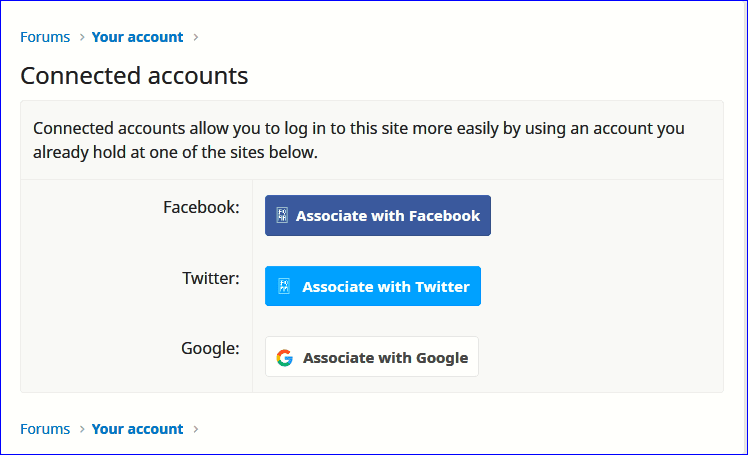
Task: Click the chevron after the top Your account breadcrumb
Action: tap(196, 38)
